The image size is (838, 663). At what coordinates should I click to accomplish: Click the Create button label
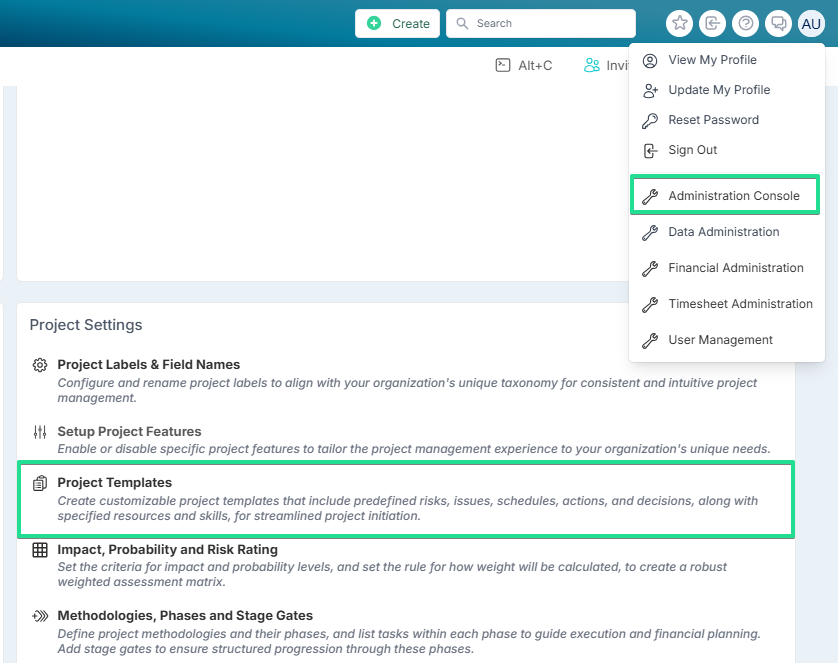pos(410,24)
